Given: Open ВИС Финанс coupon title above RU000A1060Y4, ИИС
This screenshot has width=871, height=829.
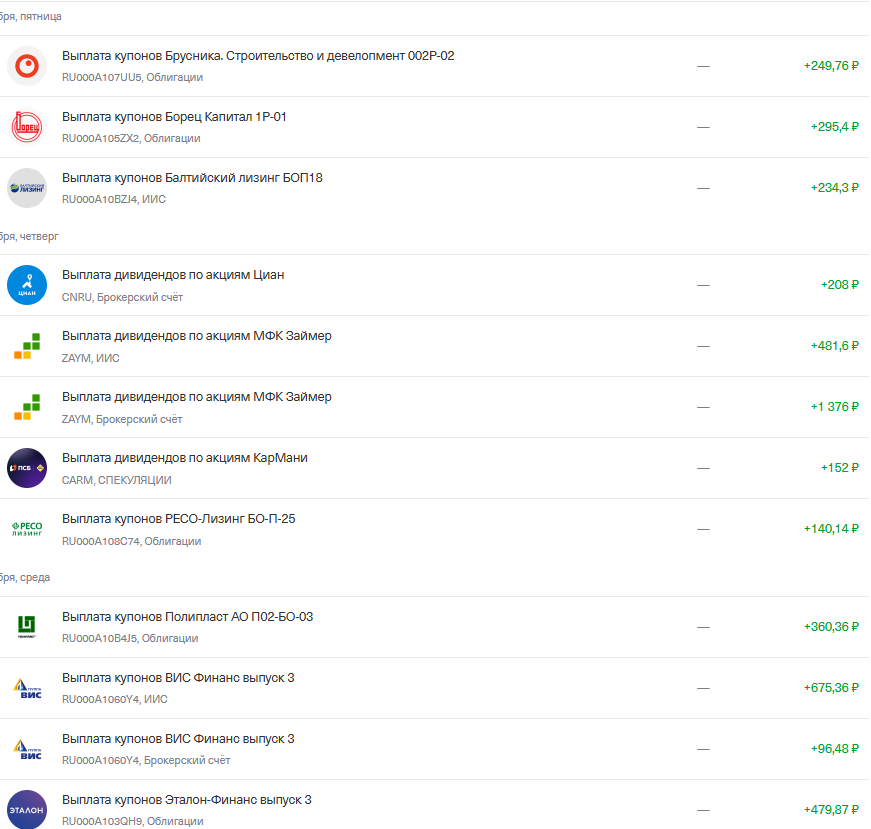Looking at the screenshot, I should 178,678.
